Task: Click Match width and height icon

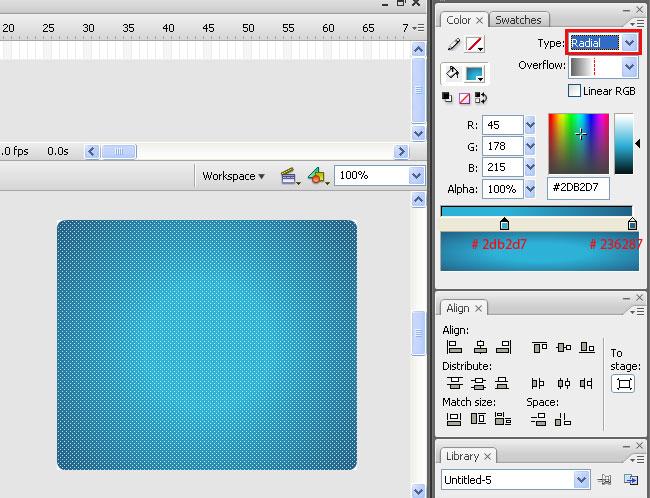Action: 503,419
